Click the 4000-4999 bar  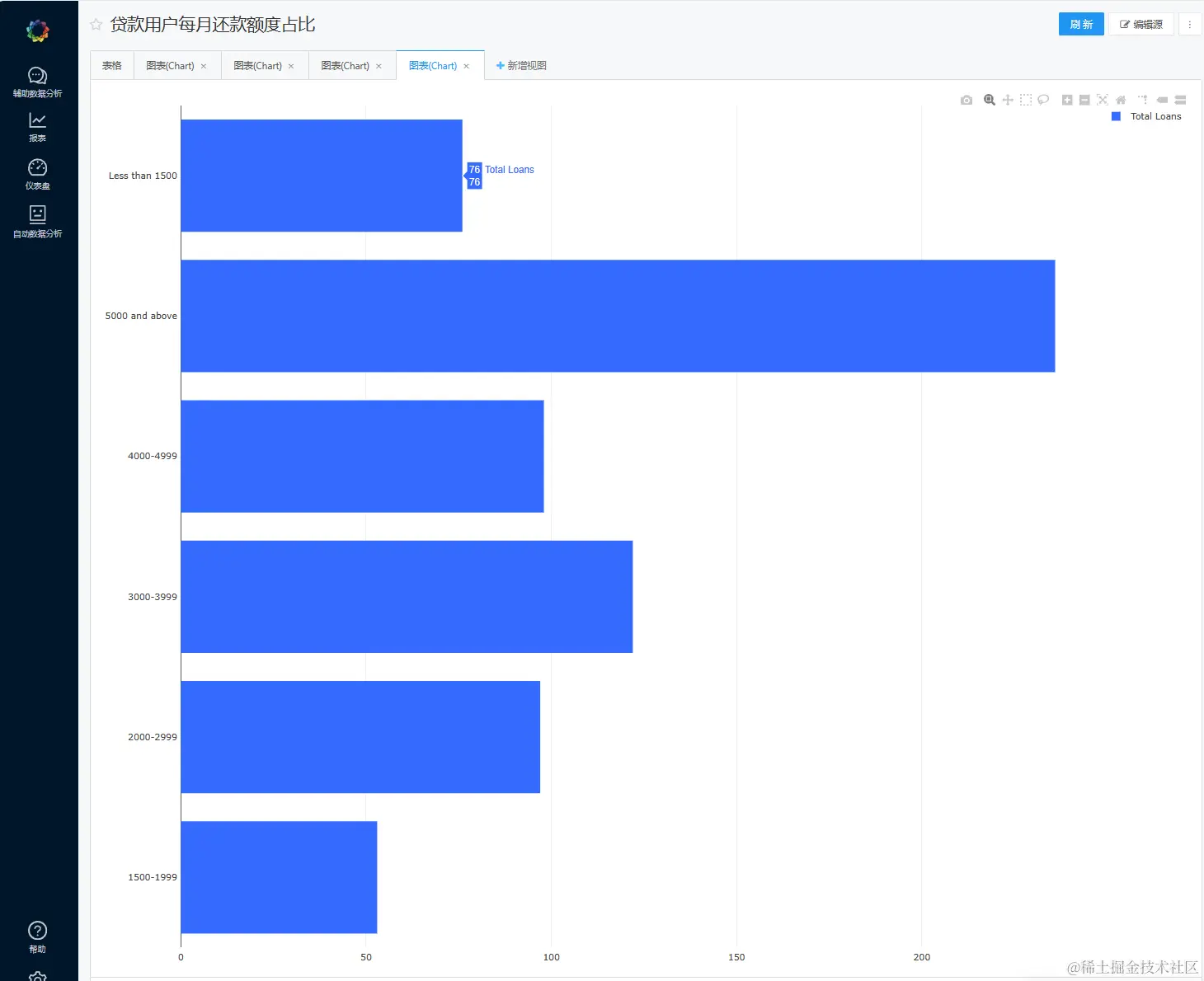[x=362, y=456]
